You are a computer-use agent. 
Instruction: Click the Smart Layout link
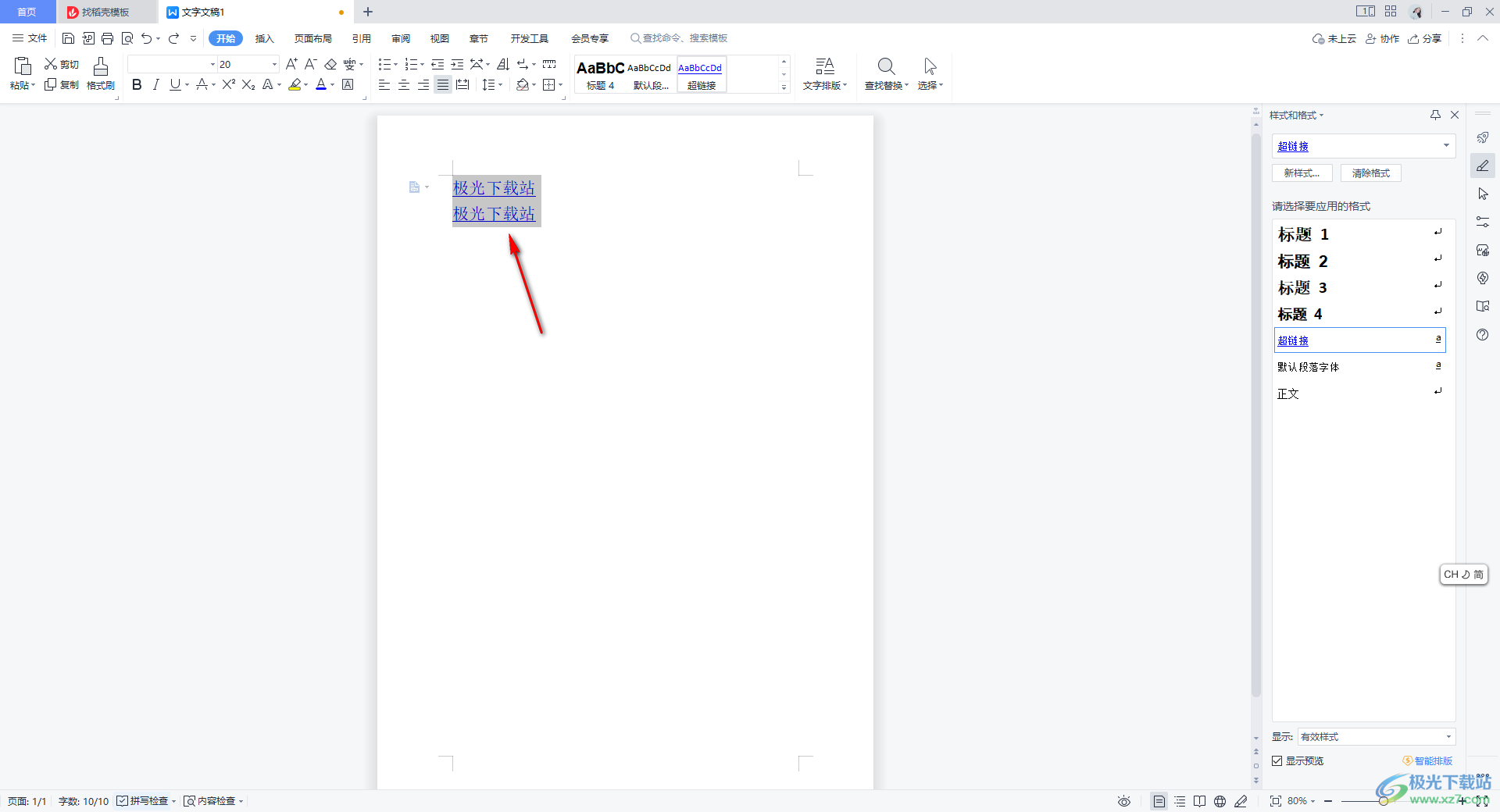(x=1427, y=760)
